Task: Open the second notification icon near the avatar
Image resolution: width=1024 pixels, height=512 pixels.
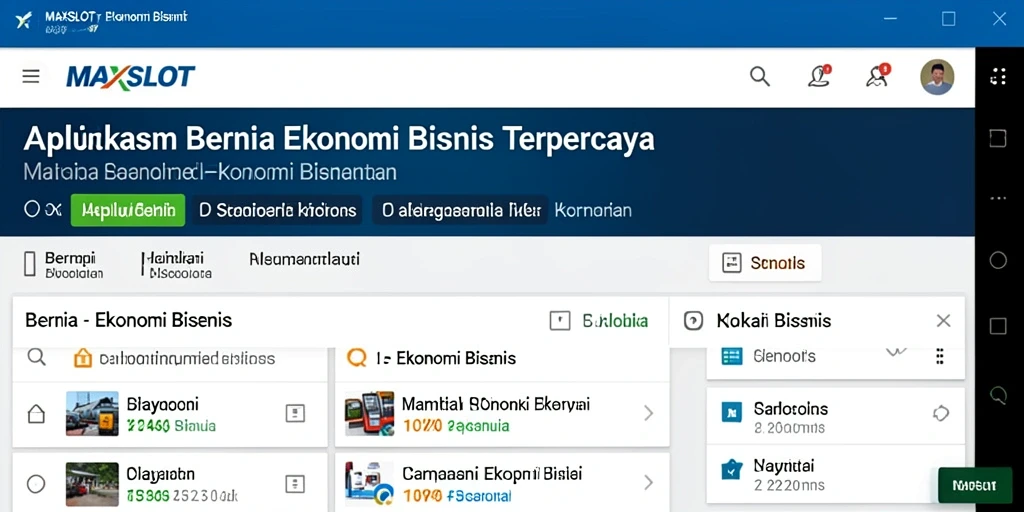Action: point(877,76)
